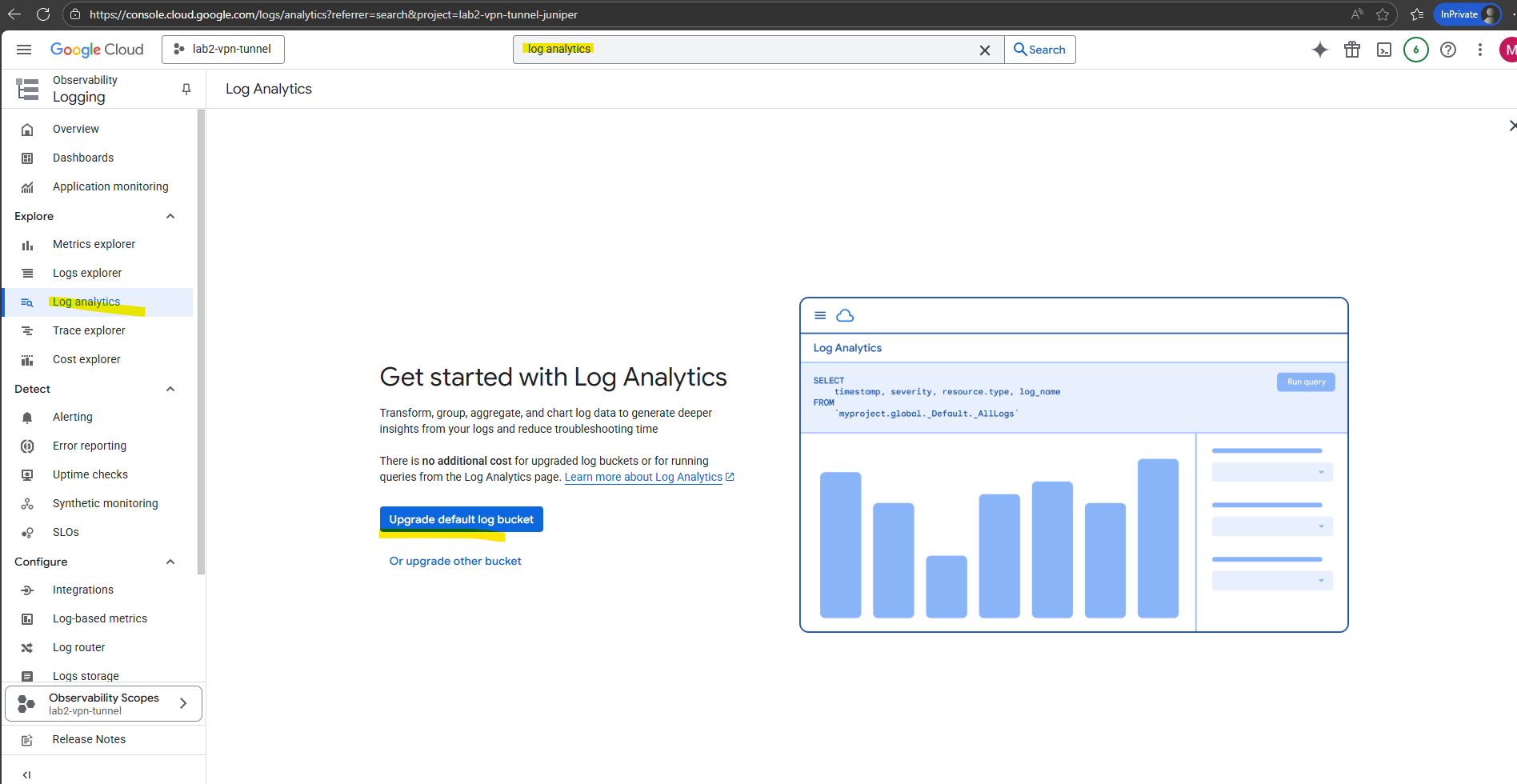Viewport: 1517px width, 784px height.
Task: Click the sidebar vertical scrollbar
Action: (201, 342)
